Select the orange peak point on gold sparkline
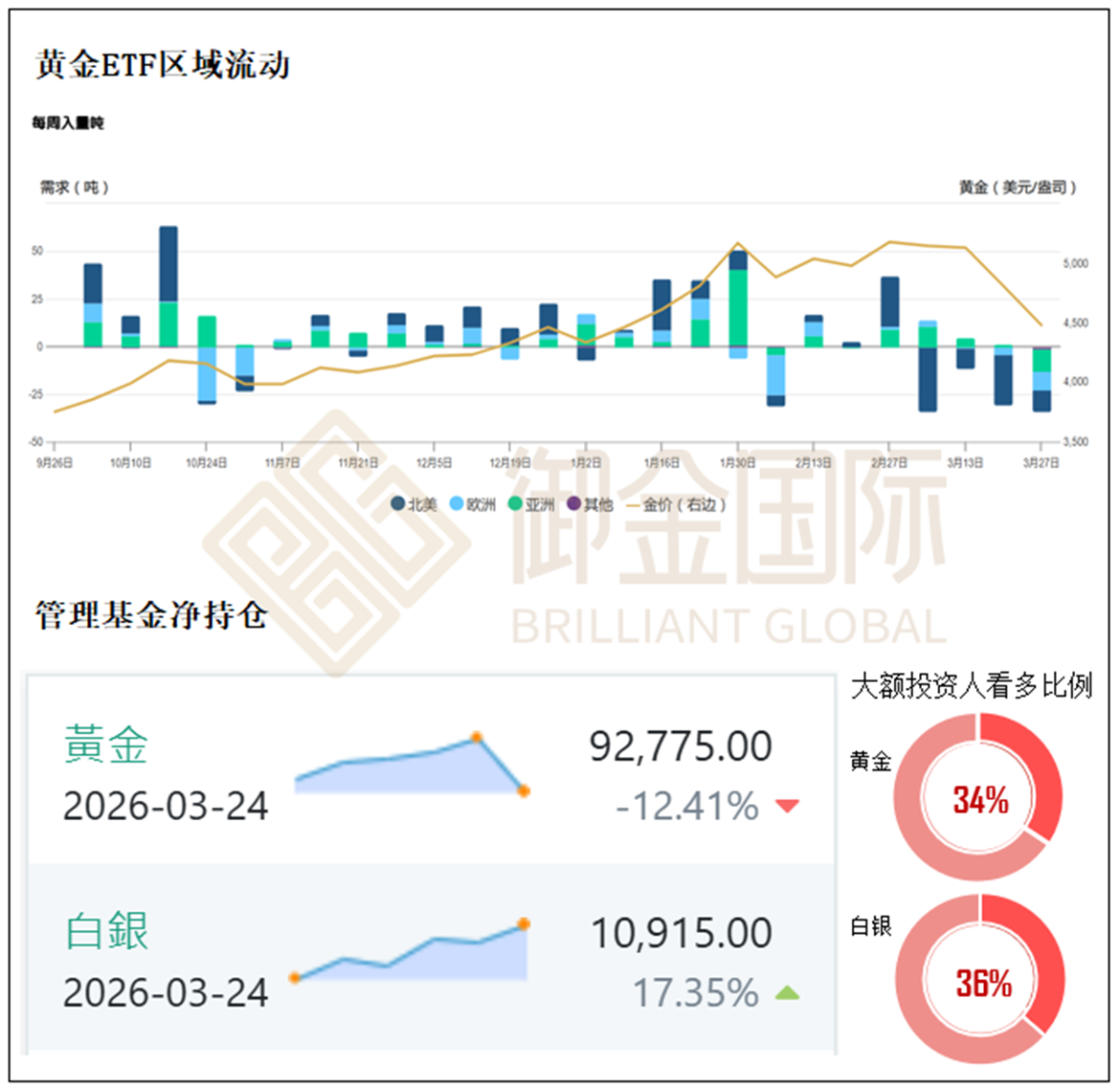This screenshot has width=1120, height=1089. 476,738
